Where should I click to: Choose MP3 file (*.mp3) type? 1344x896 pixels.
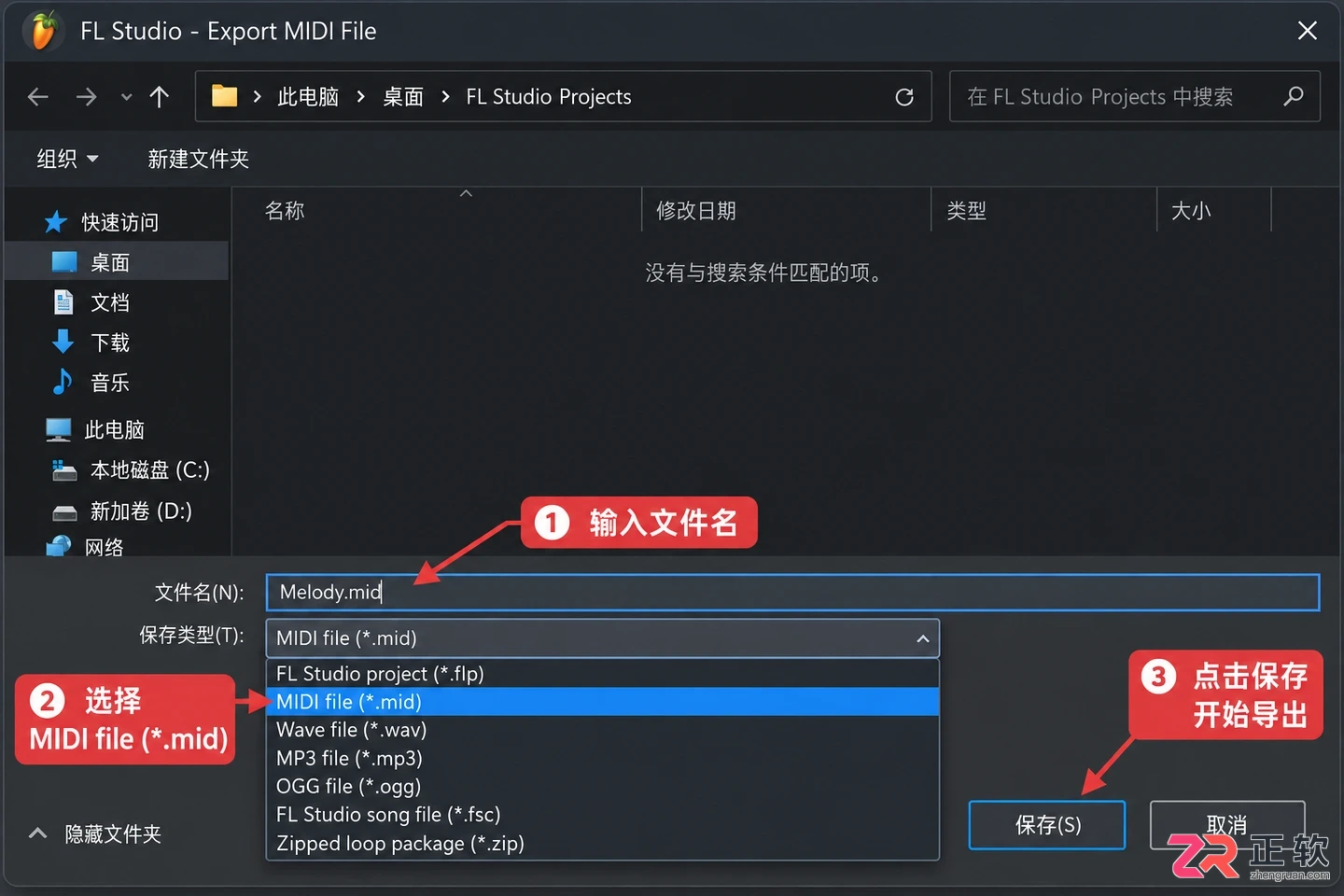pyautogui.click(x=603, y=759)
